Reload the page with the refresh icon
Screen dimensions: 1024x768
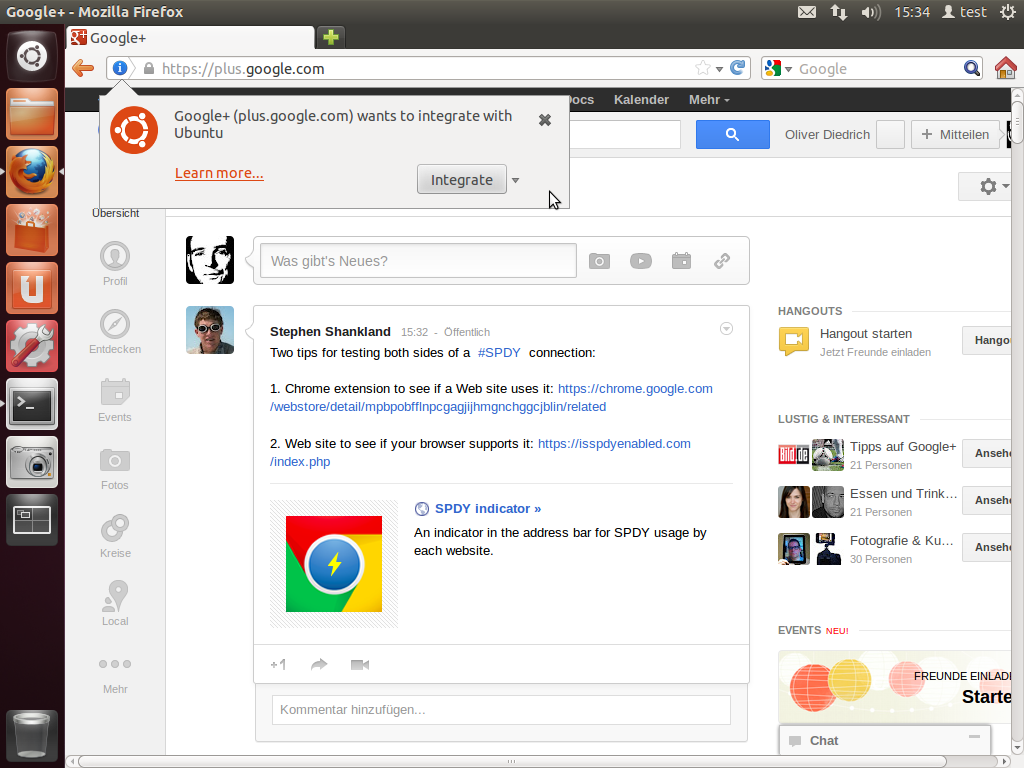point(738,68)
